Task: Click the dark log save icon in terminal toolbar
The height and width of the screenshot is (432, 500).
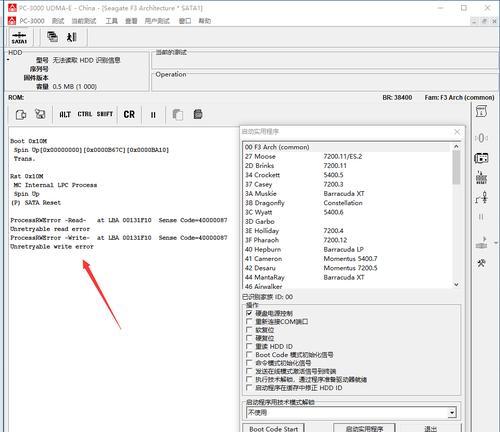Action: point(198,114)
